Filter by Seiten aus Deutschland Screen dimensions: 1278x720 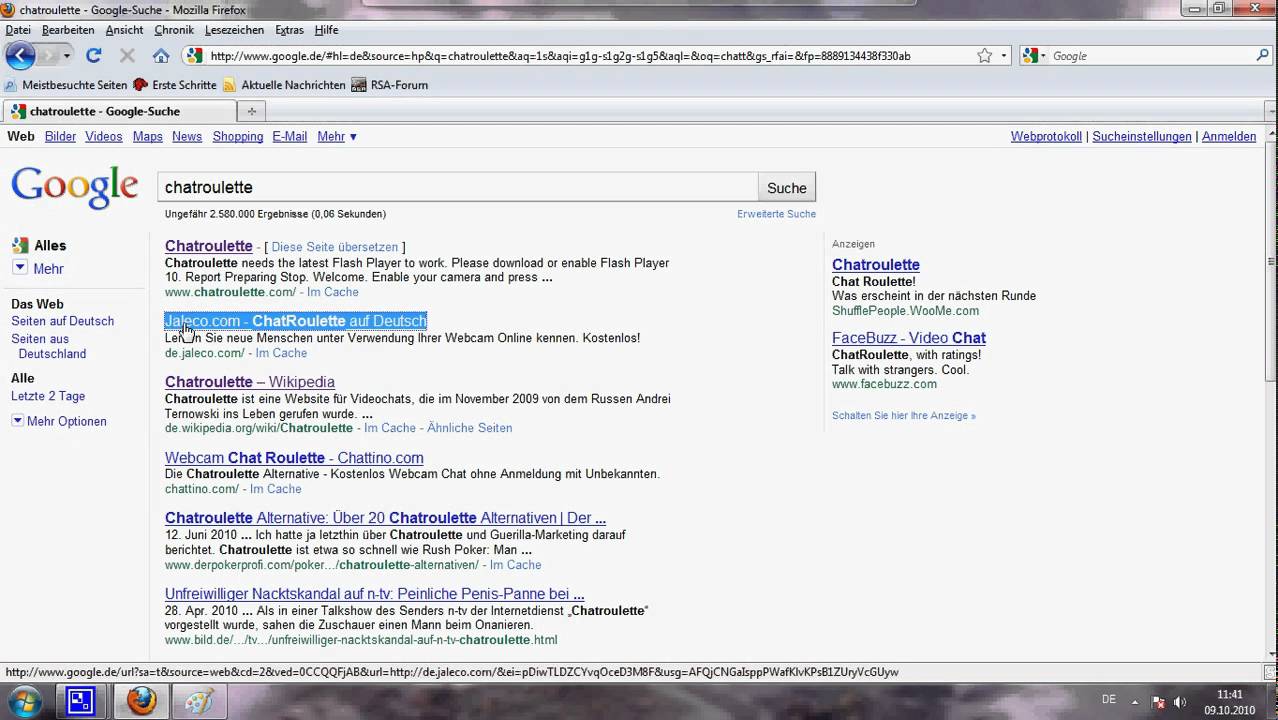pos(51,346)
